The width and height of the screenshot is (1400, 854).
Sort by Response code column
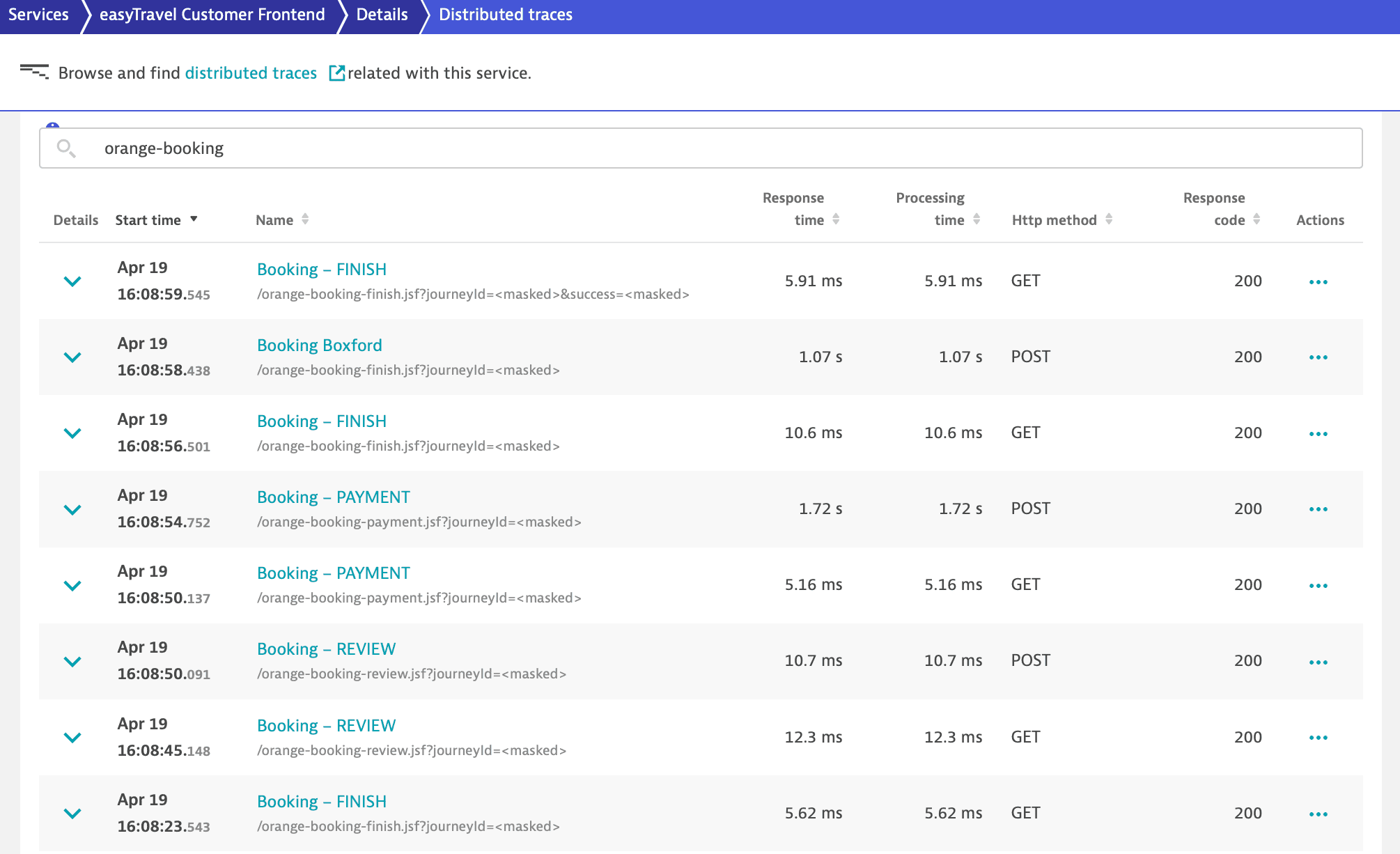coord(1257,219)
